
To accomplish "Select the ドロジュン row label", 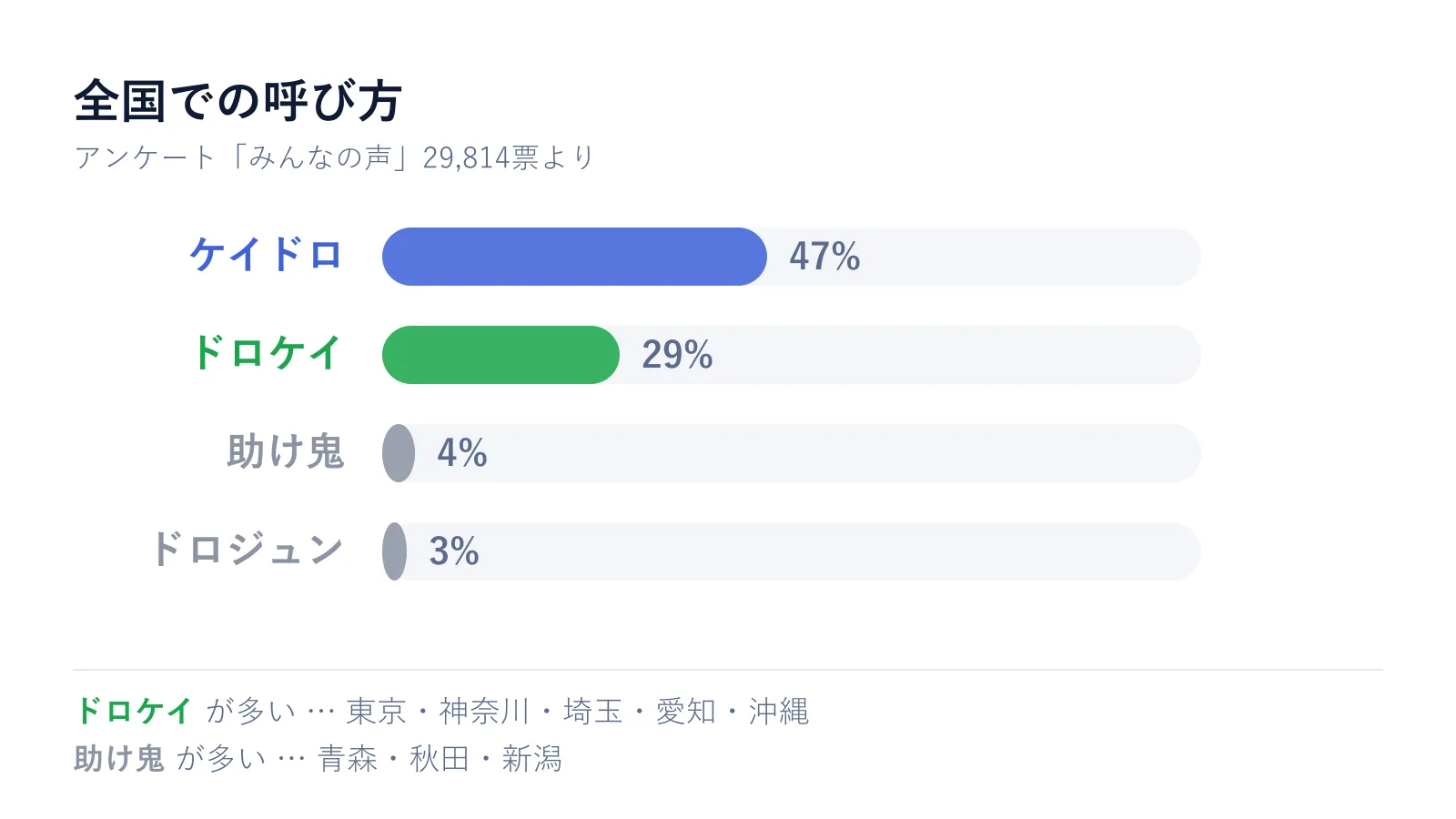I will coord(247,550).
